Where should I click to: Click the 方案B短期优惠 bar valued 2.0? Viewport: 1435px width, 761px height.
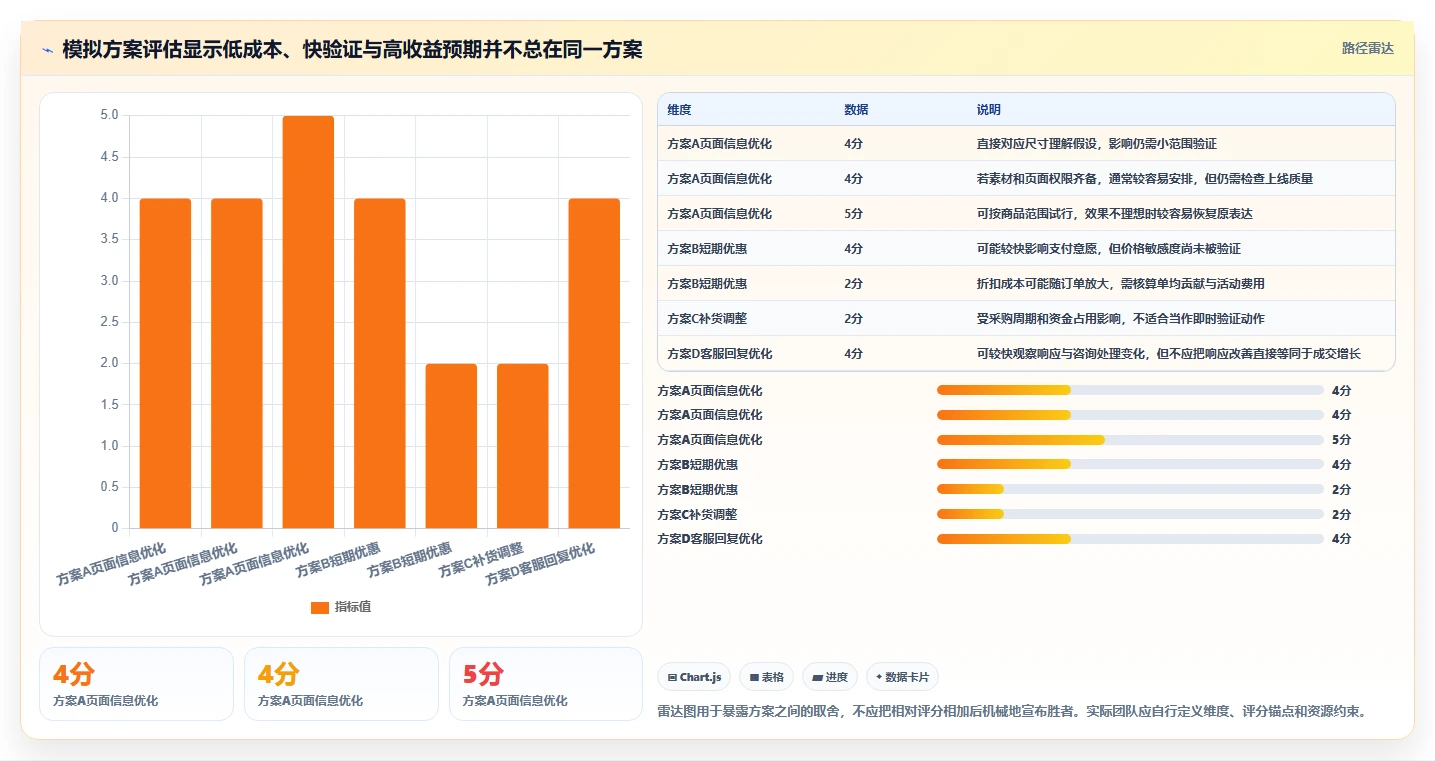(x=451, y=446)
